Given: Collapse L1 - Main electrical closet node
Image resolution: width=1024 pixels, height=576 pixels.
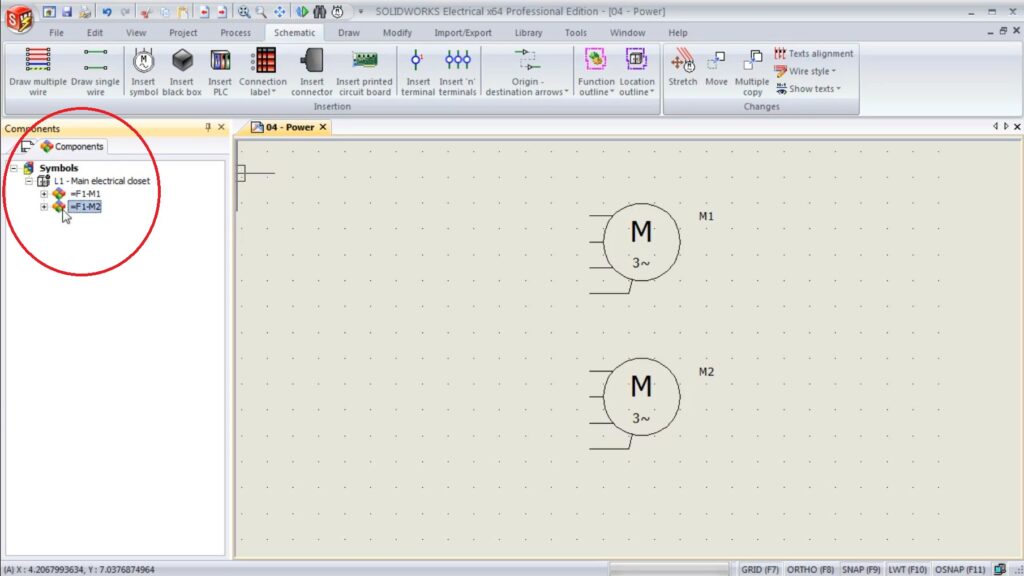Looking at the screenshot, I should pyautogui.click(x=29, y=181).
